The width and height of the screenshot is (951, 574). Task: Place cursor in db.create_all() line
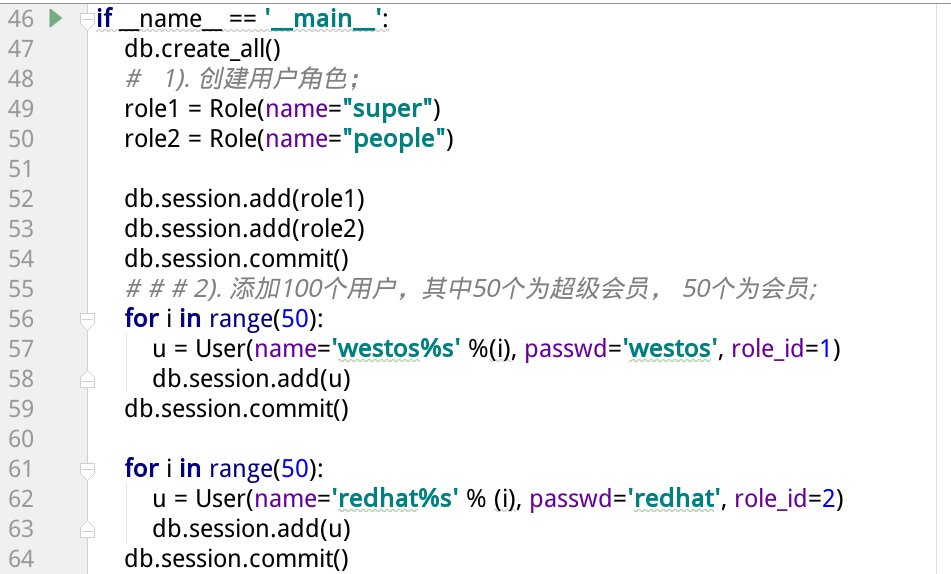click(x=203, y=49)
